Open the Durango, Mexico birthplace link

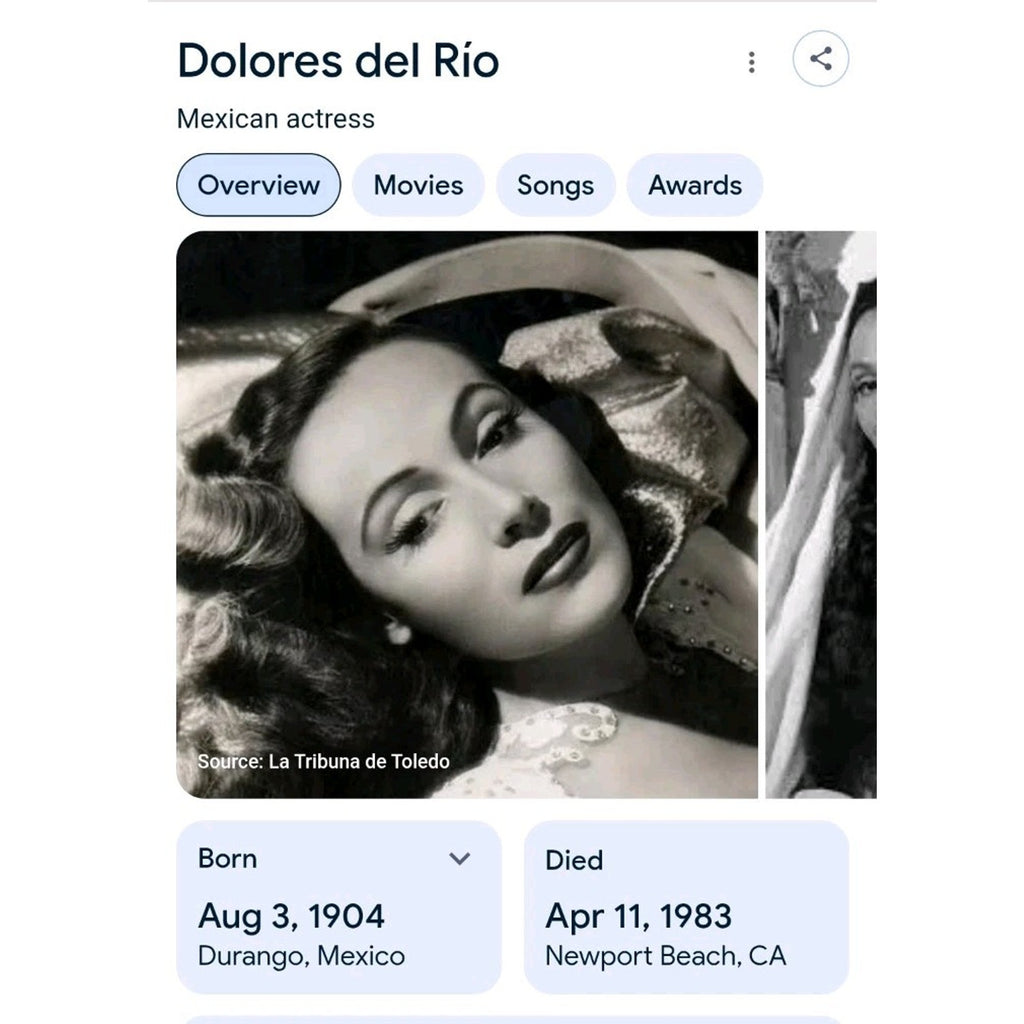tap(301, 956)
